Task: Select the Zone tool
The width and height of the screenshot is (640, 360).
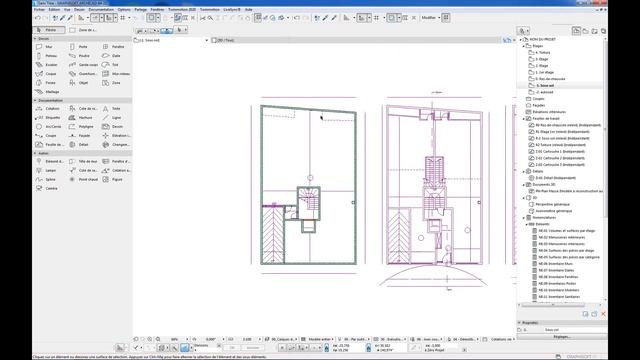Action: pos(111,83)
